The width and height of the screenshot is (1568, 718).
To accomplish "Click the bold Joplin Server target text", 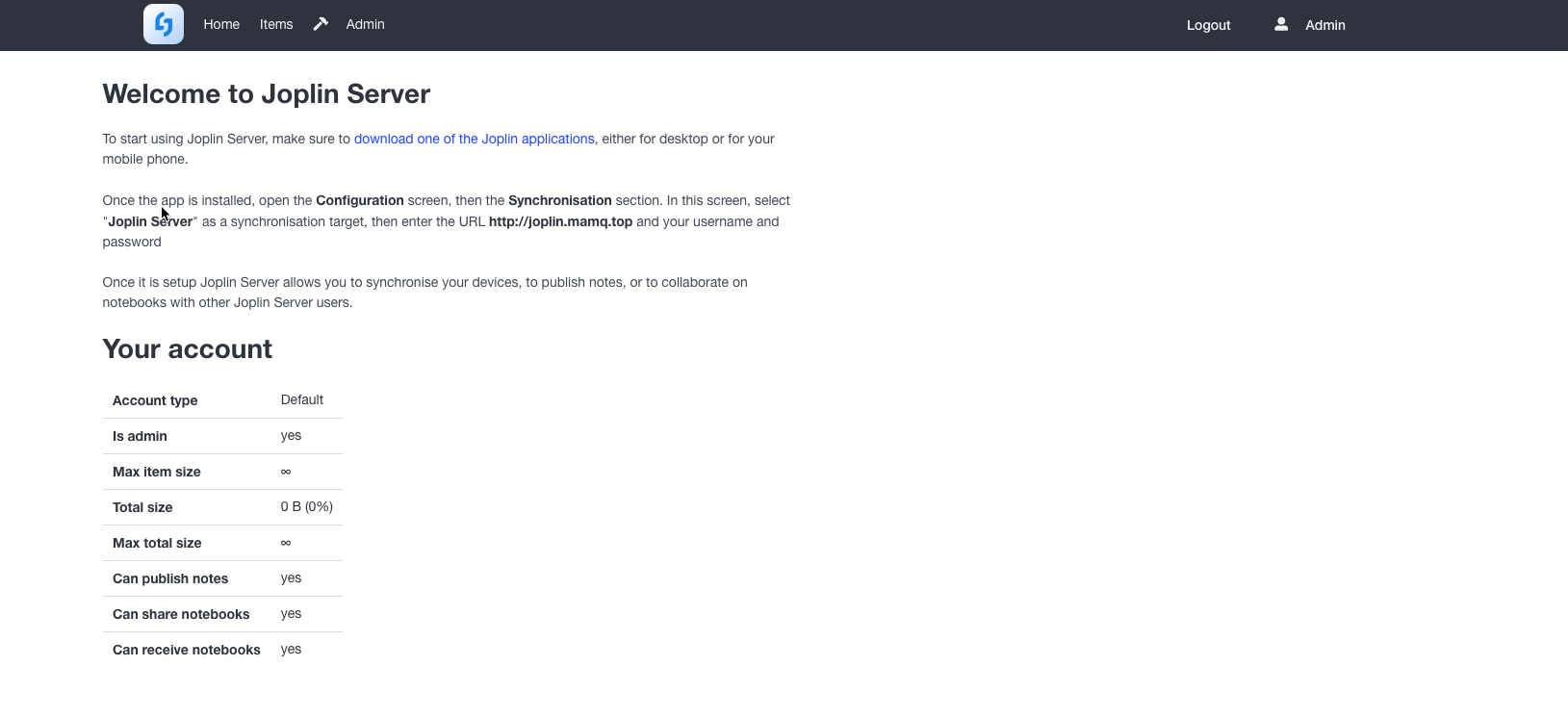I will coord(150,221).
